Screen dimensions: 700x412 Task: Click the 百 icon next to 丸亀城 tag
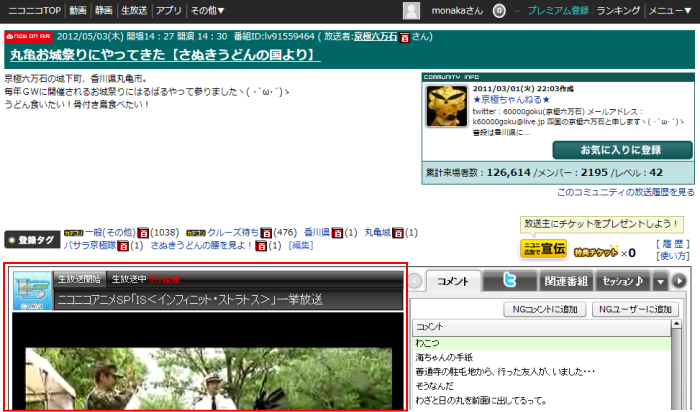[x=398, y=233]
